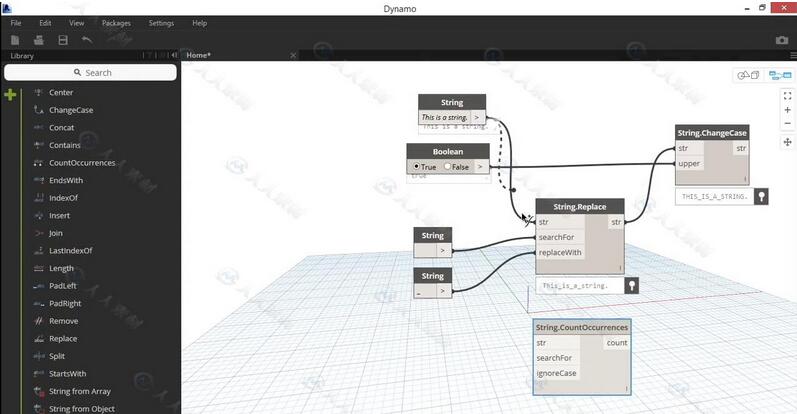797x414 pixels.
Task: Pin the String.ChangeCase output preview
Action: point(761,197)
